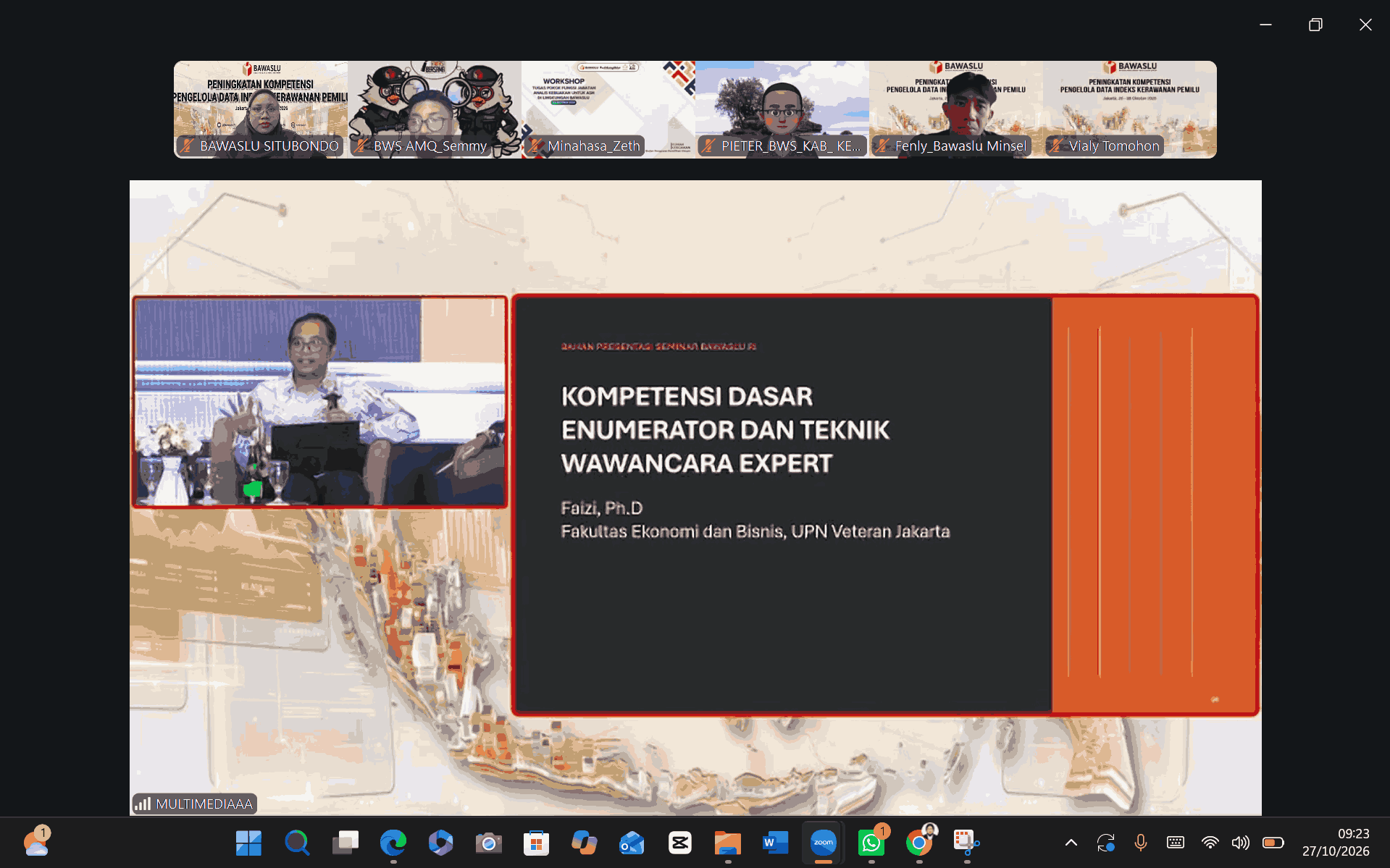Switch to Google Chrome on the taskbar
Viewport: 1390px width, 868px height.
(x=919, y=843)
